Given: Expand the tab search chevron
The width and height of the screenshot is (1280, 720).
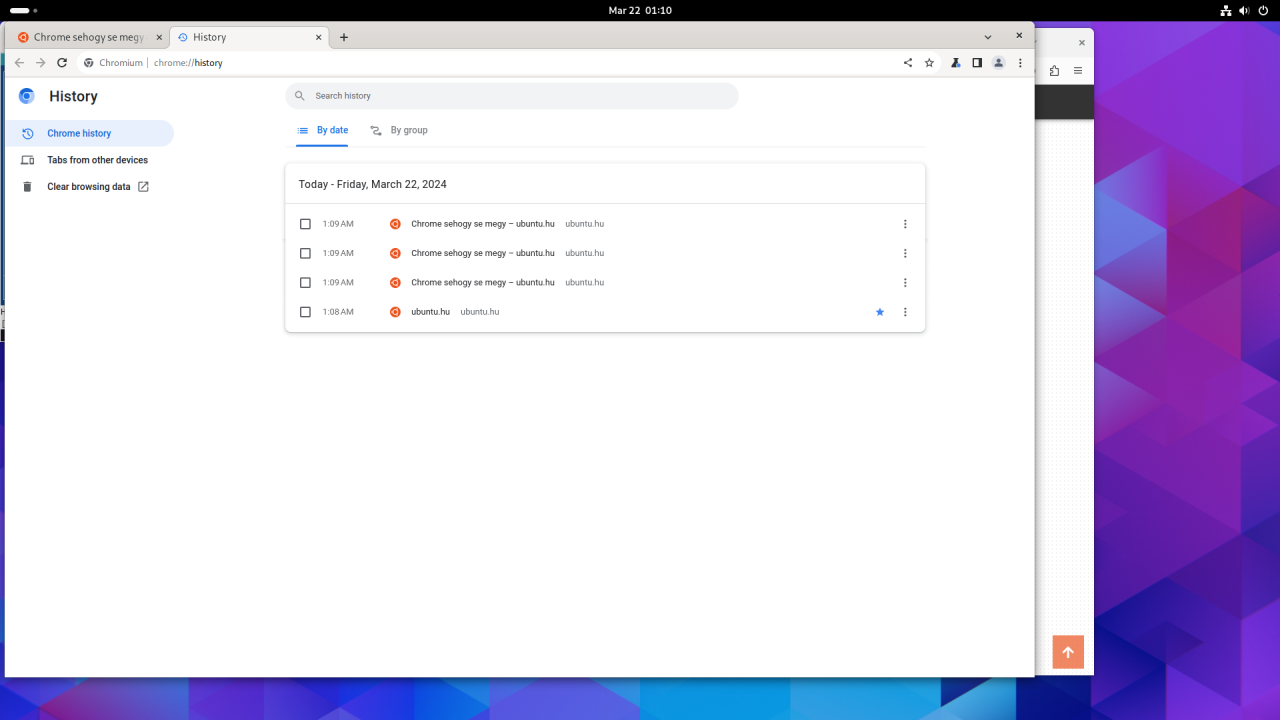Looking at the screenshot, I should click(x=988, y=37).
